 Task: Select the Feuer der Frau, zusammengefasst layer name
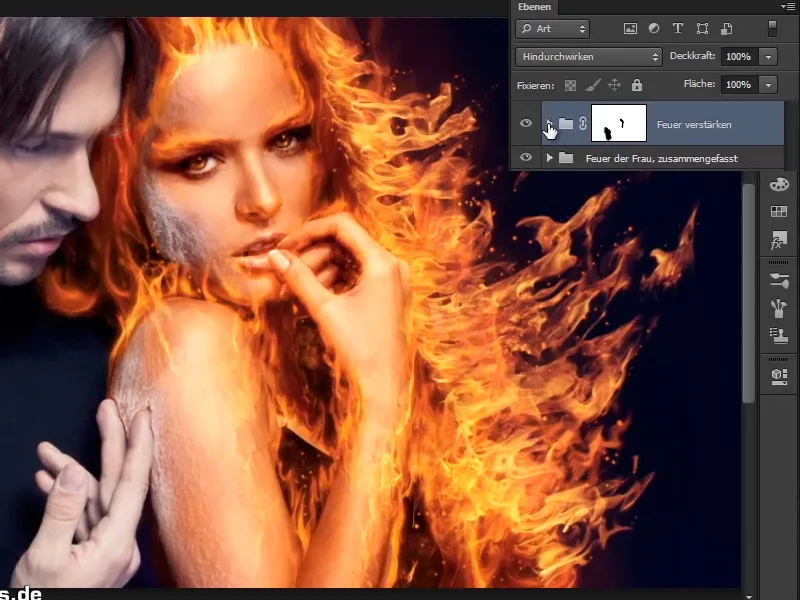[661, 159]
